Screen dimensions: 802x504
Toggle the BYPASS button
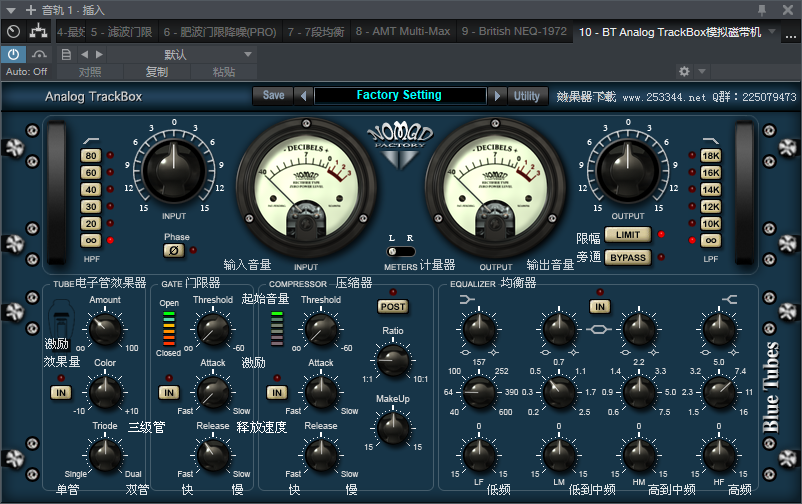point(628,258)
